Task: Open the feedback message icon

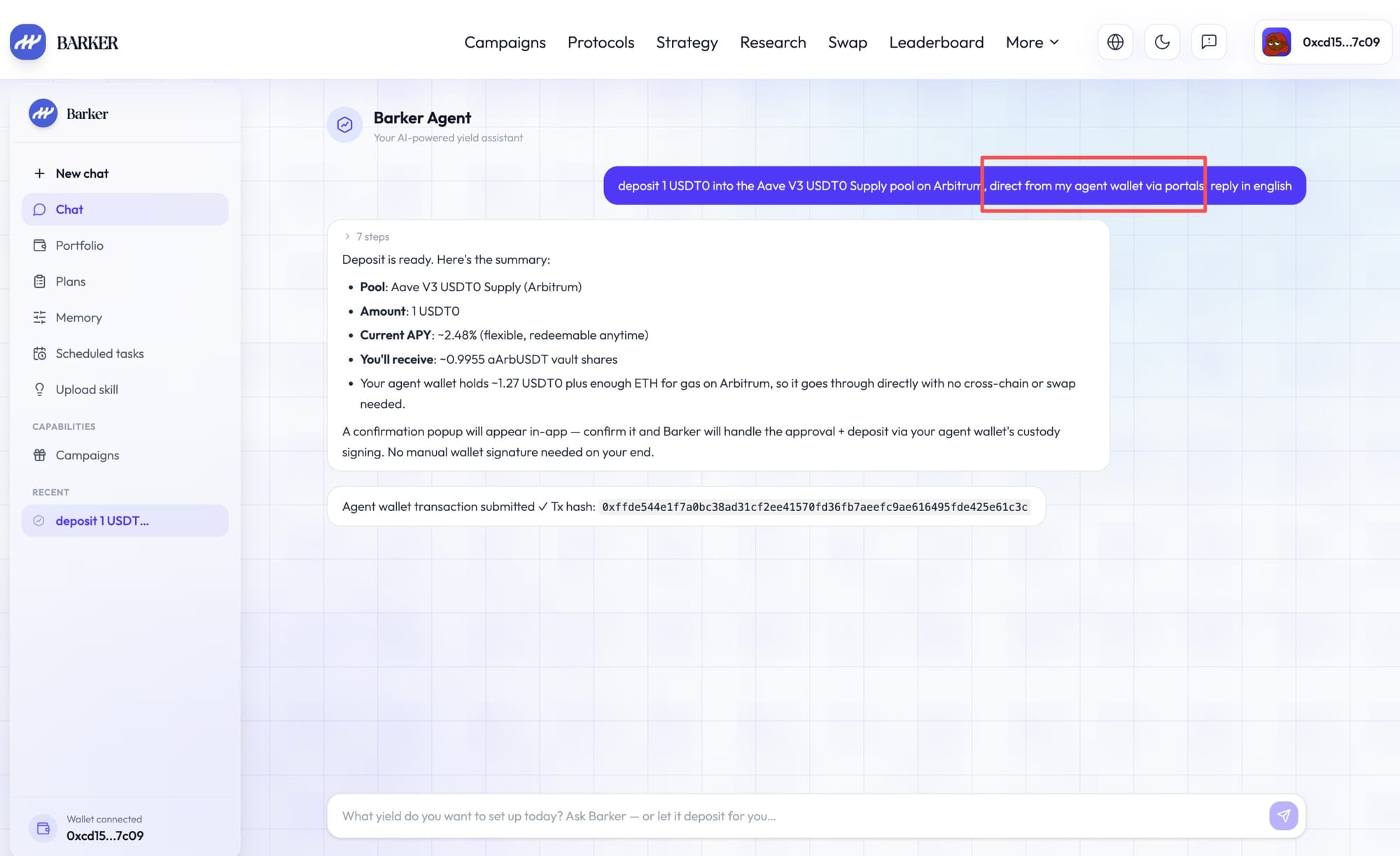Action: (x=1209, y=42)
